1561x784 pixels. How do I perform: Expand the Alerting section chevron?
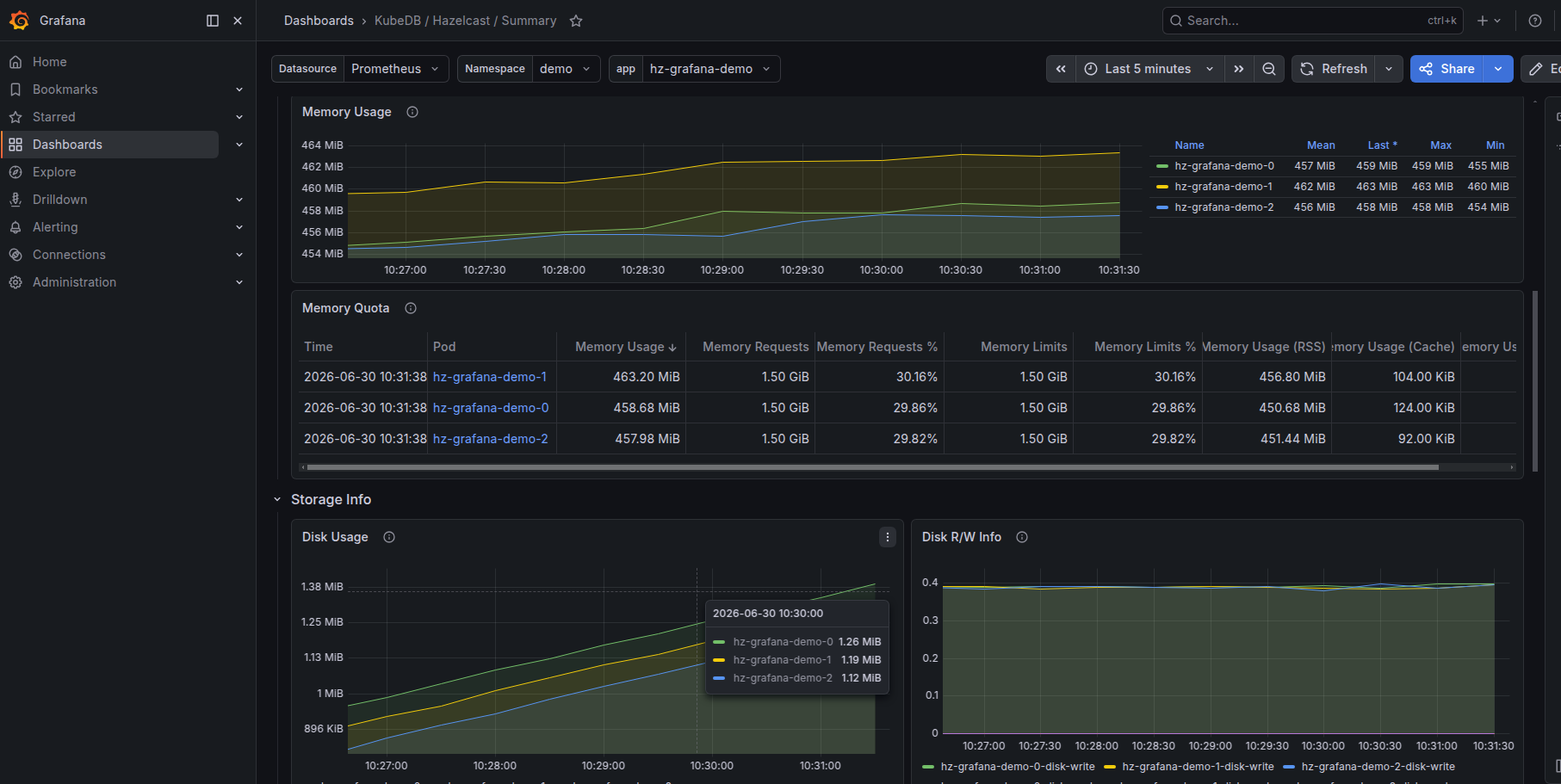[x=239, y=227]
